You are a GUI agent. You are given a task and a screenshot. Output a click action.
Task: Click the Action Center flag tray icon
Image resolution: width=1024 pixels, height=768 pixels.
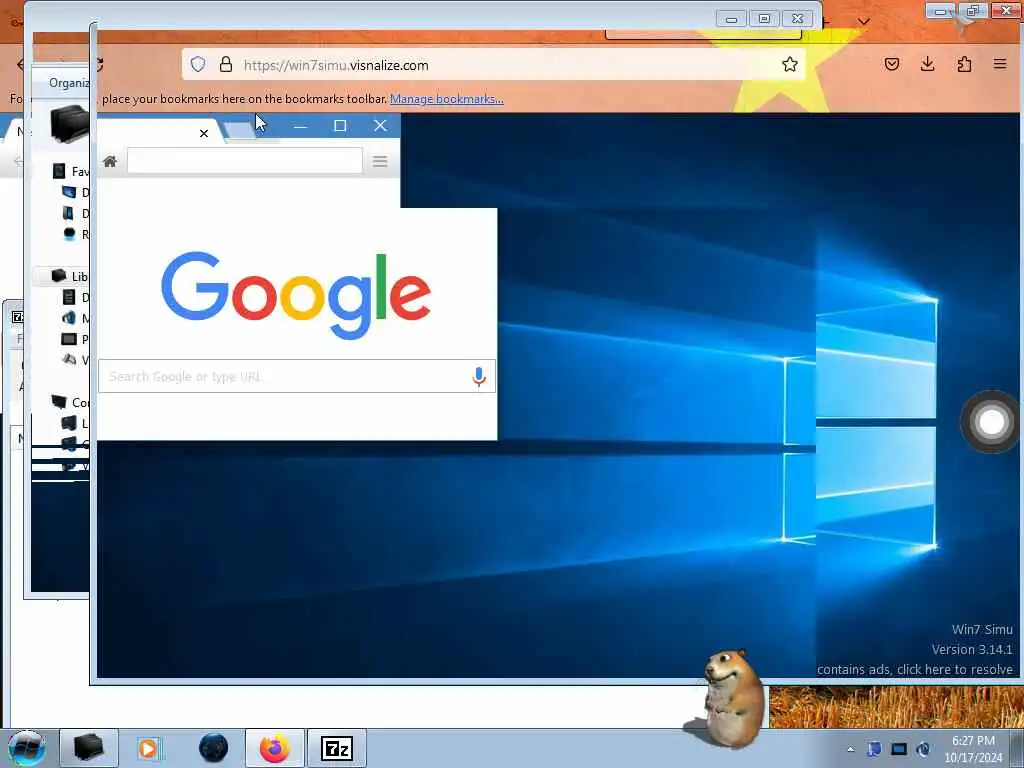(874, 748)
